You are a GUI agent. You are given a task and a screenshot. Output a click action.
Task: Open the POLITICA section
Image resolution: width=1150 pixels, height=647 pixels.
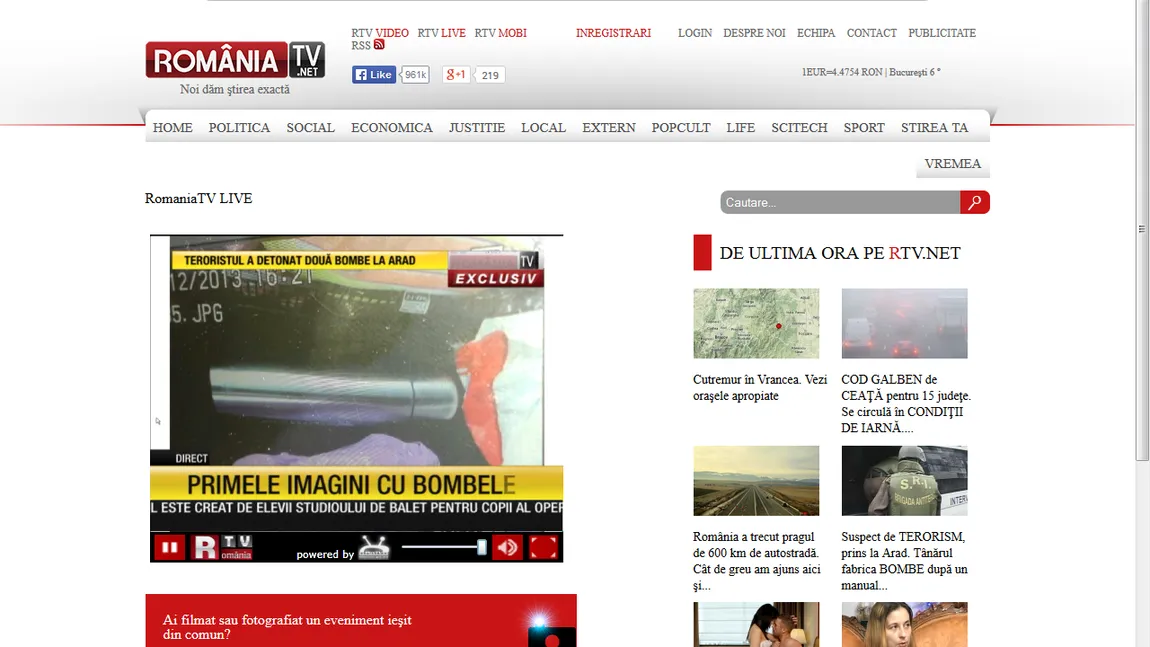click(239, 128)
